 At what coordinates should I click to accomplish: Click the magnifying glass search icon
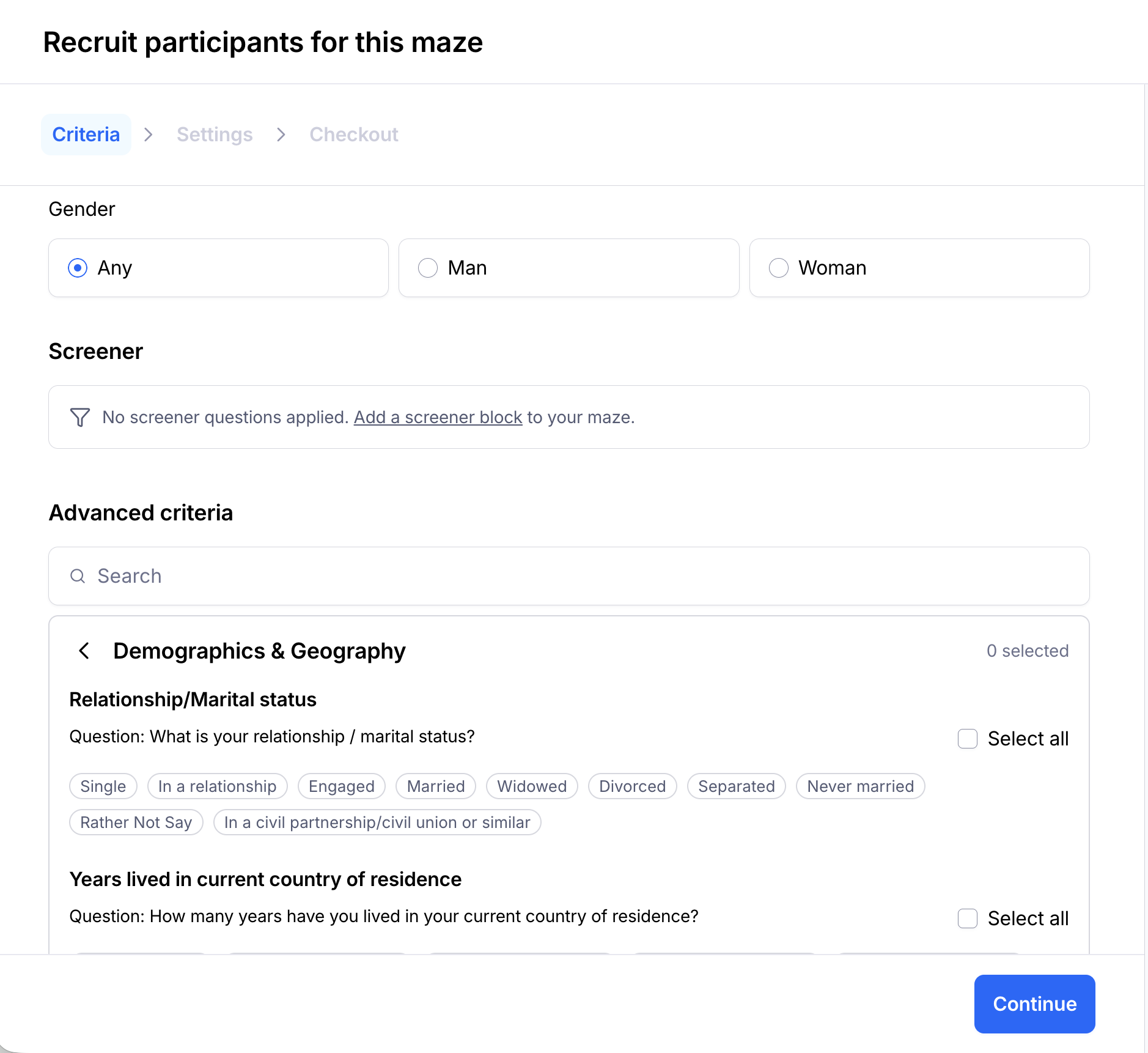coord(78,576)
